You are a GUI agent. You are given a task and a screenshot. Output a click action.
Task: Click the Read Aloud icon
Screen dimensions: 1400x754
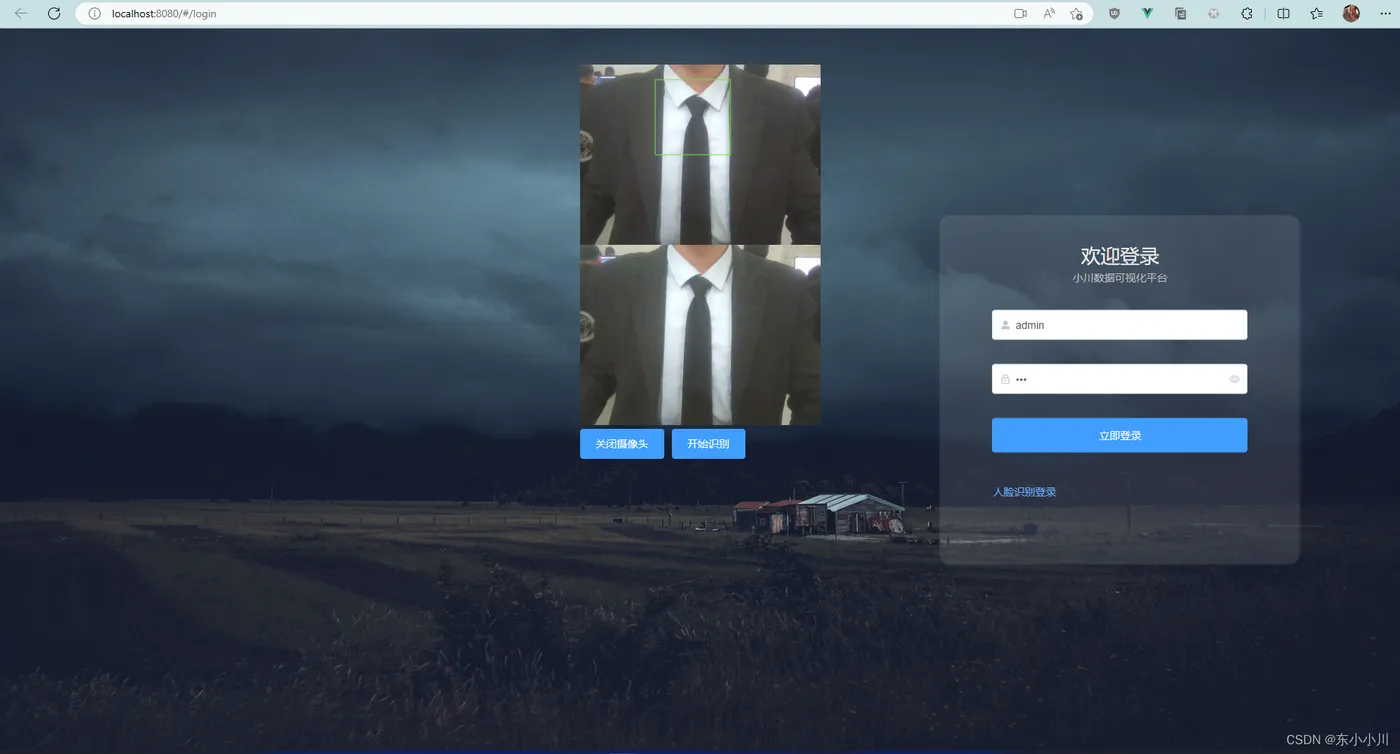(x=1049, y=14)
